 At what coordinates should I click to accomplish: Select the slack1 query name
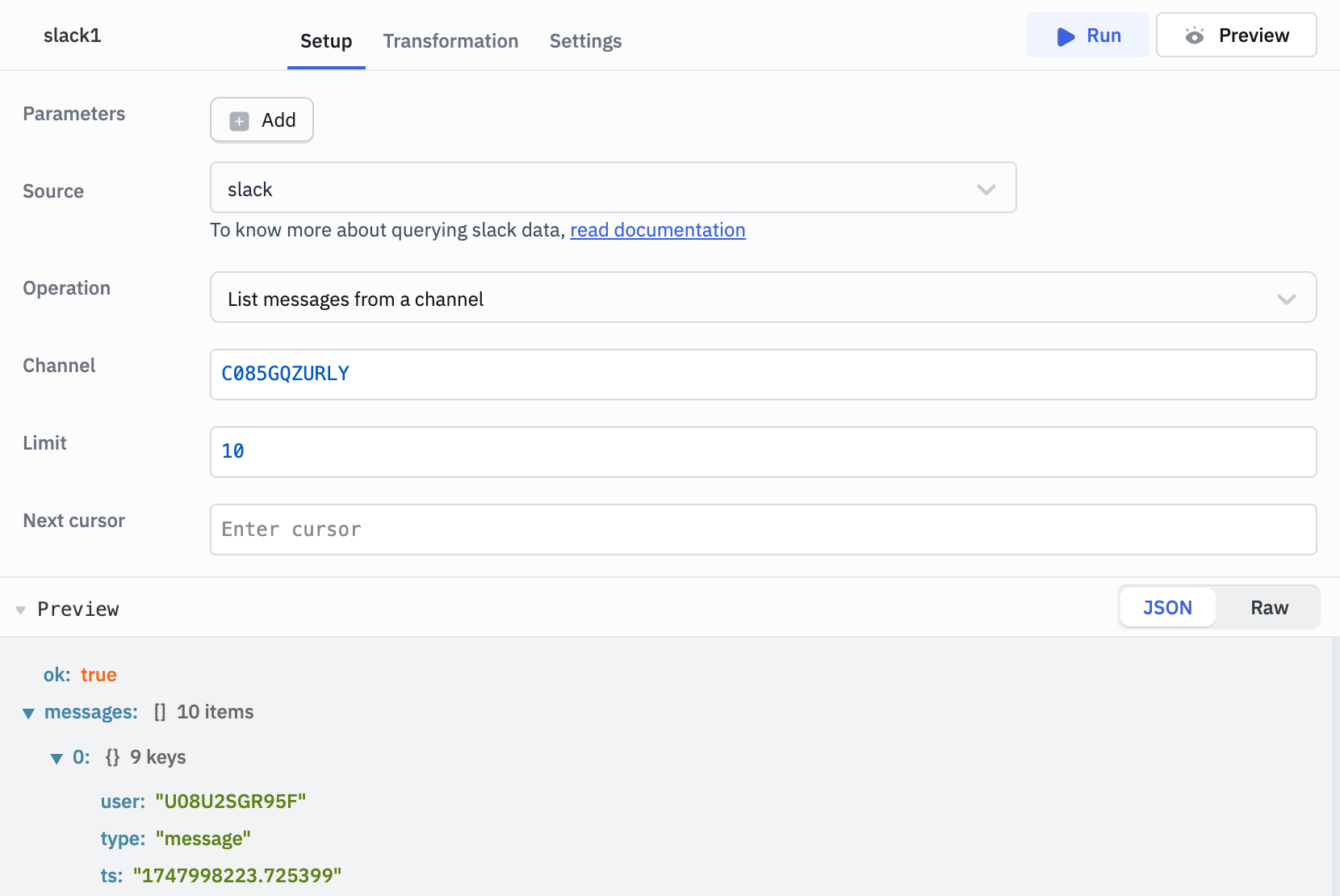click(x=72, y=36)
